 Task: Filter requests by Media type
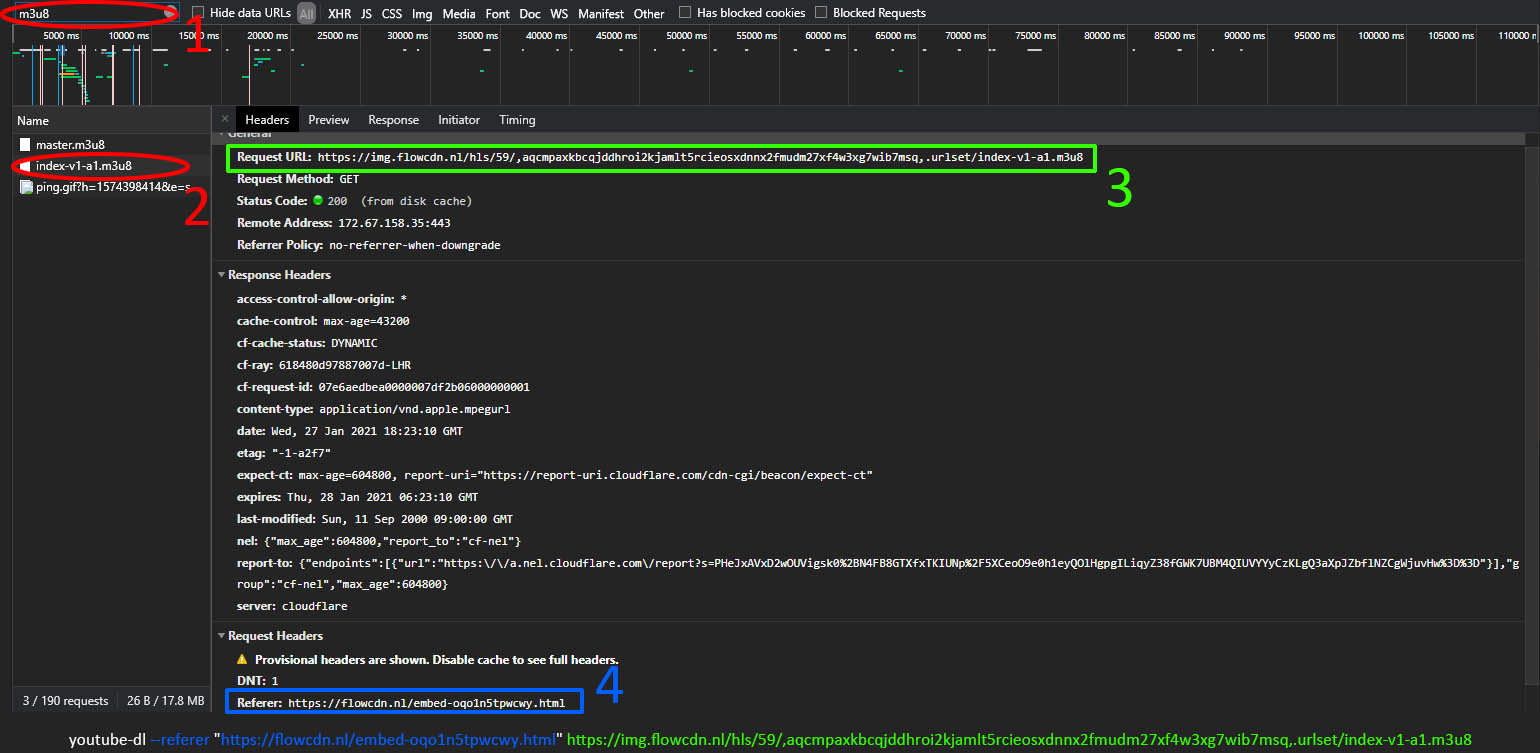coord(459,14)
